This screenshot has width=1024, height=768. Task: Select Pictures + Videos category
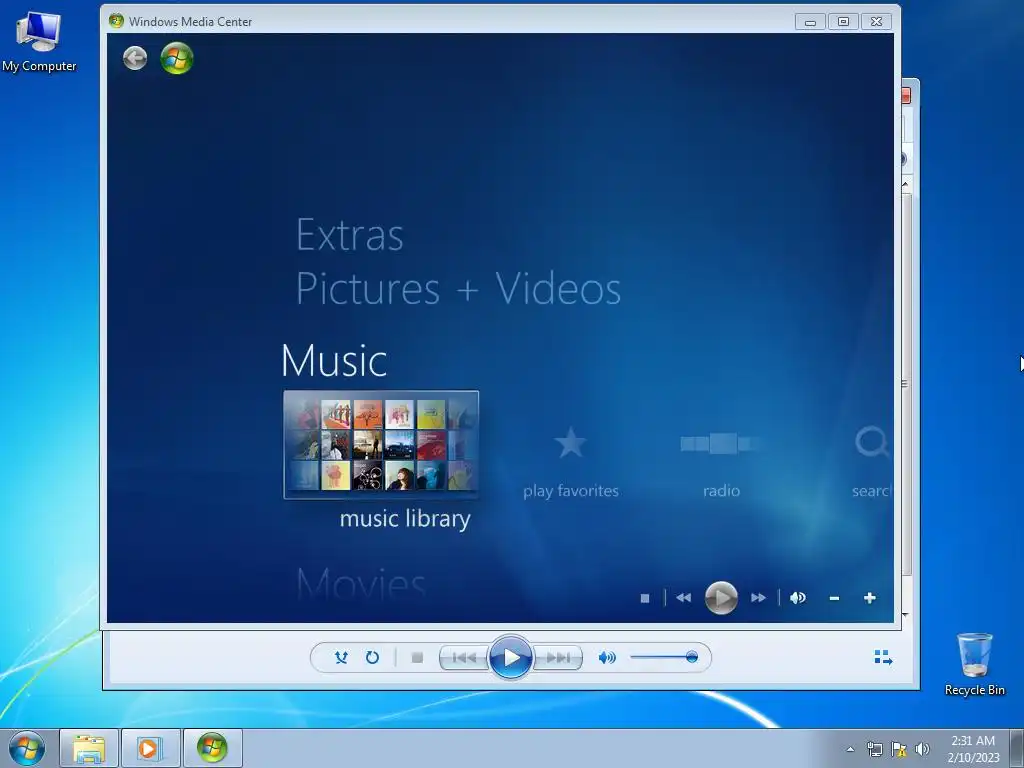(x=458, y=288)
